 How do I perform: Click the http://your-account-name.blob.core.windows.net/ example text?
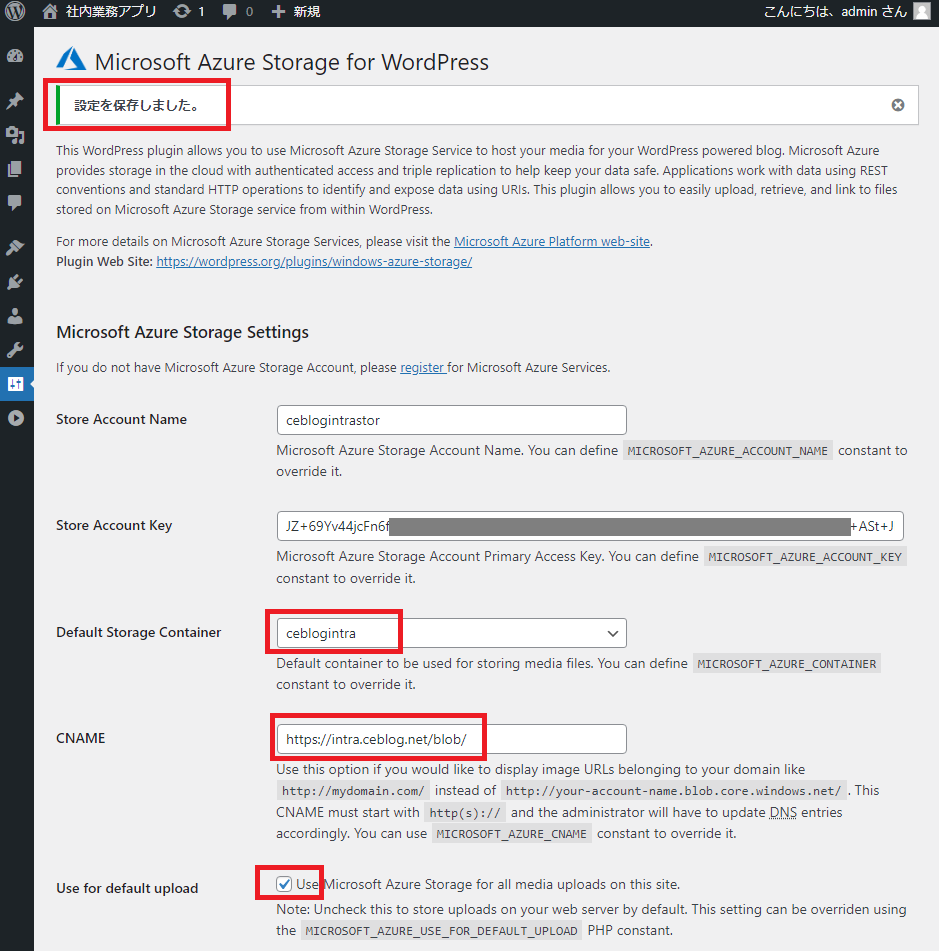(x=673, y=791)
